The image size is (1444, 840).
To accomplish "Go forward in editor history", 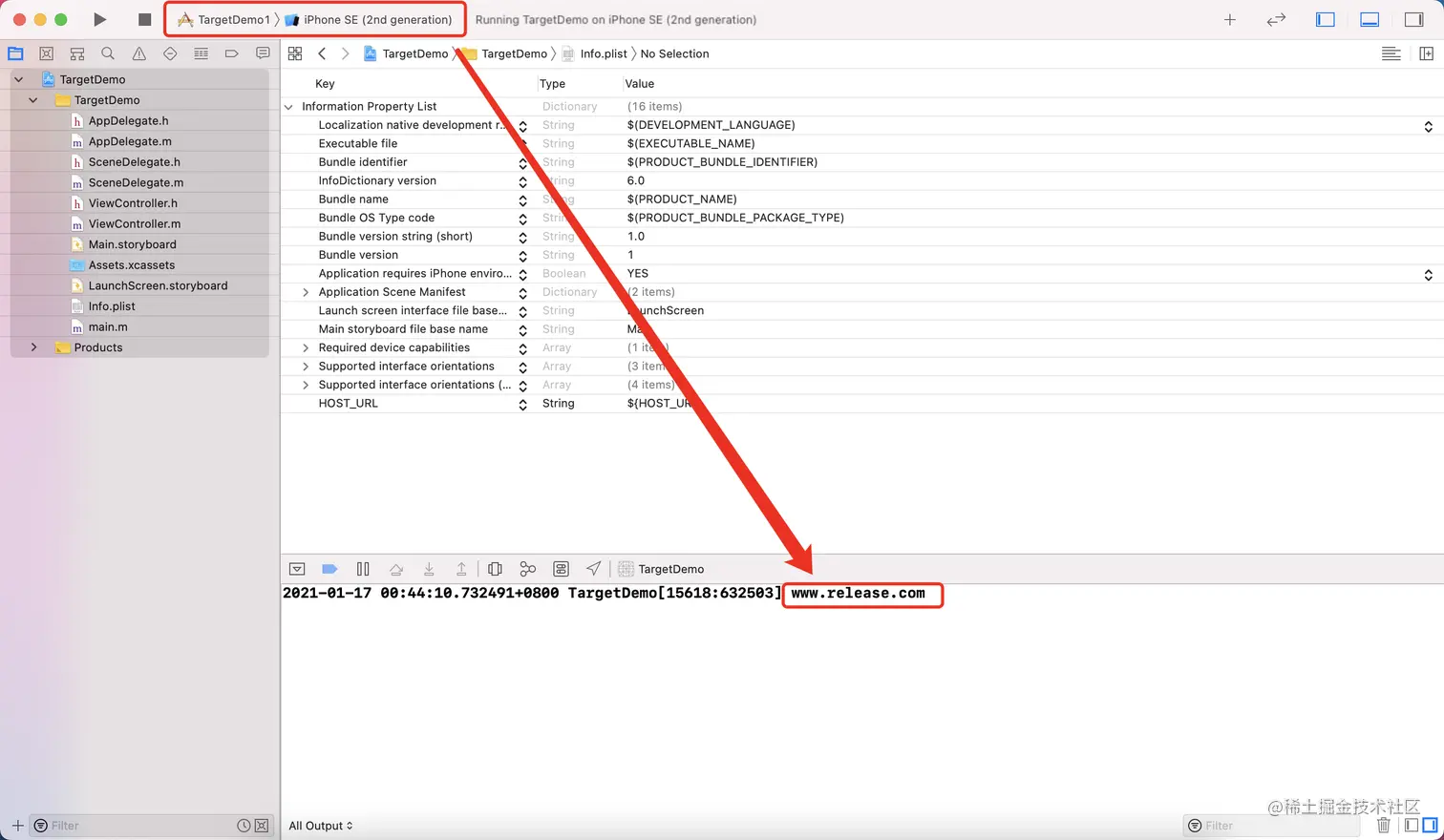I will click(345, 53).
